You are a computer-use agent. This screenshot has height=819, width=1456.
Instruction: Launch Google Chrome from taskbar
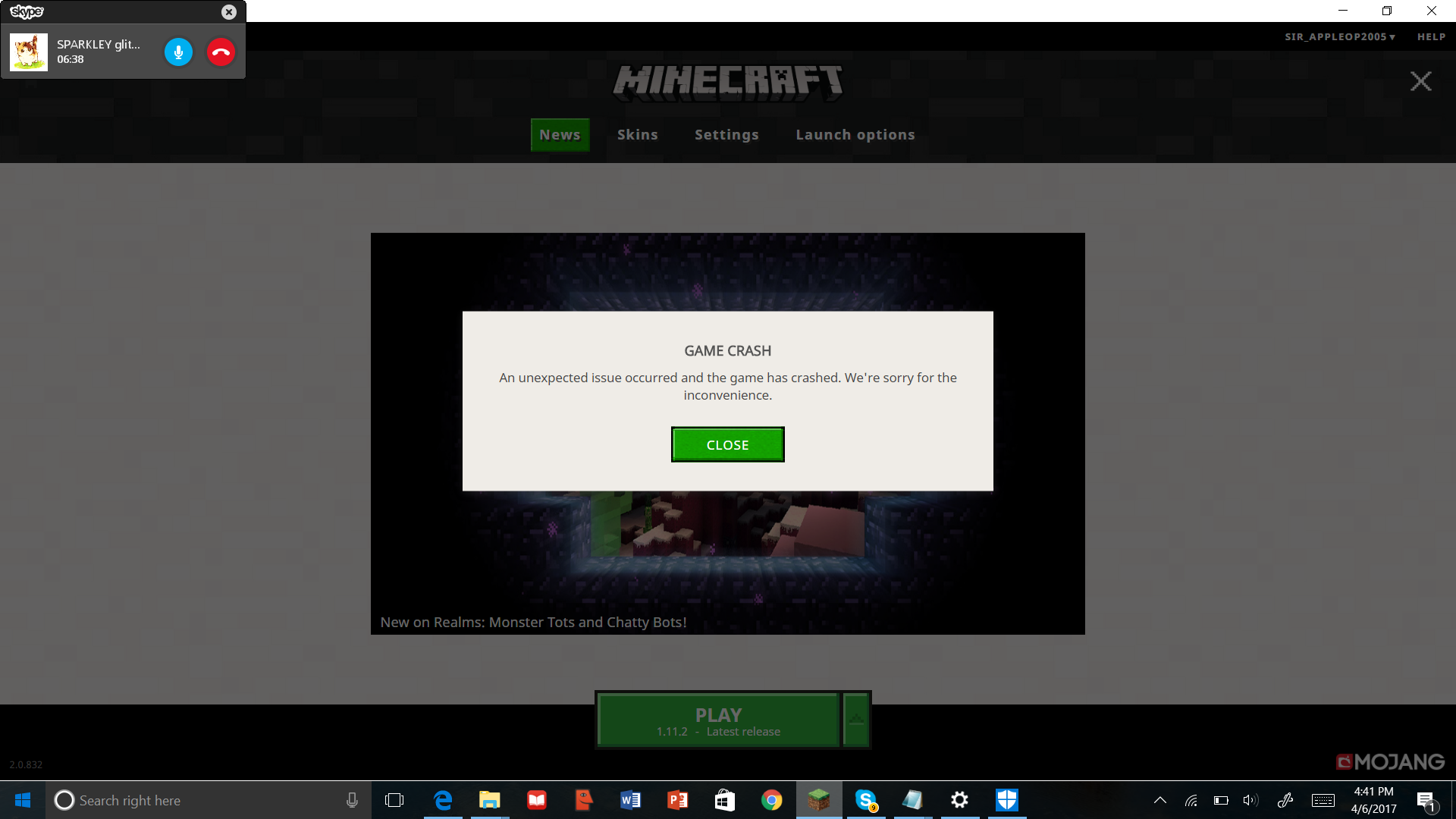click(771, 800)
